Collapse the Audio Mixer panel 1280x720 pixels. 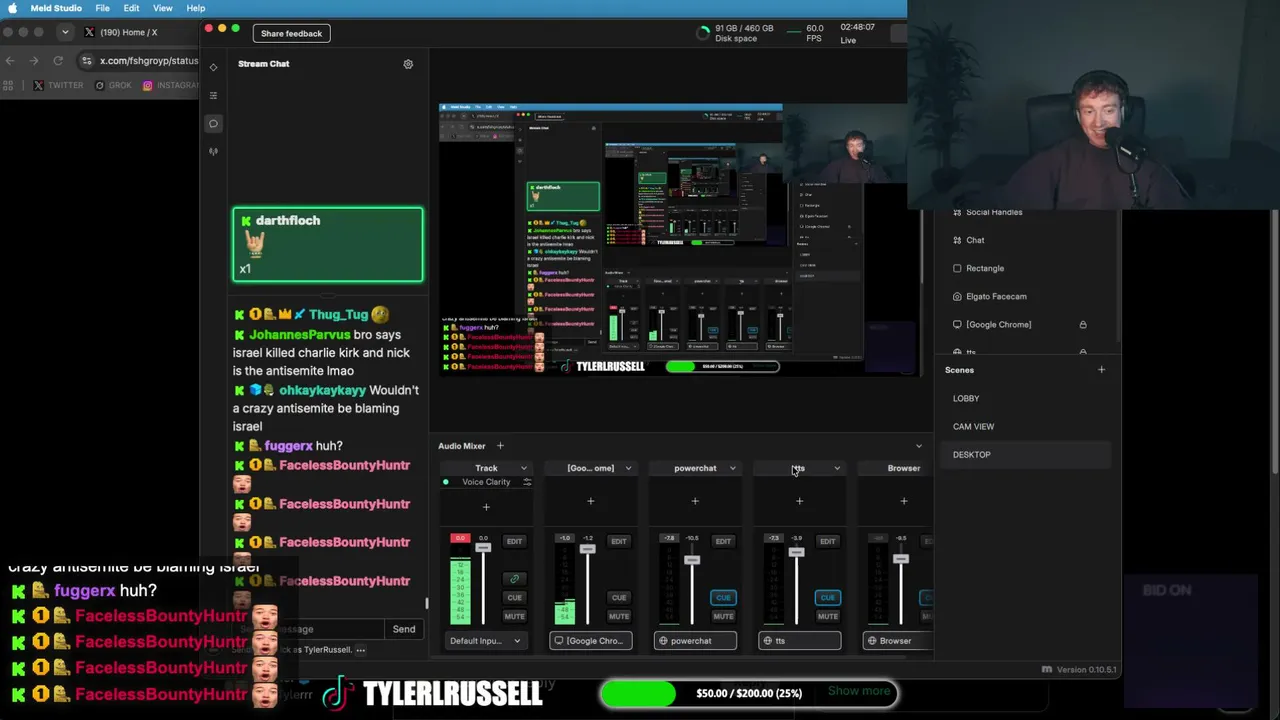(x=919, y=446)
